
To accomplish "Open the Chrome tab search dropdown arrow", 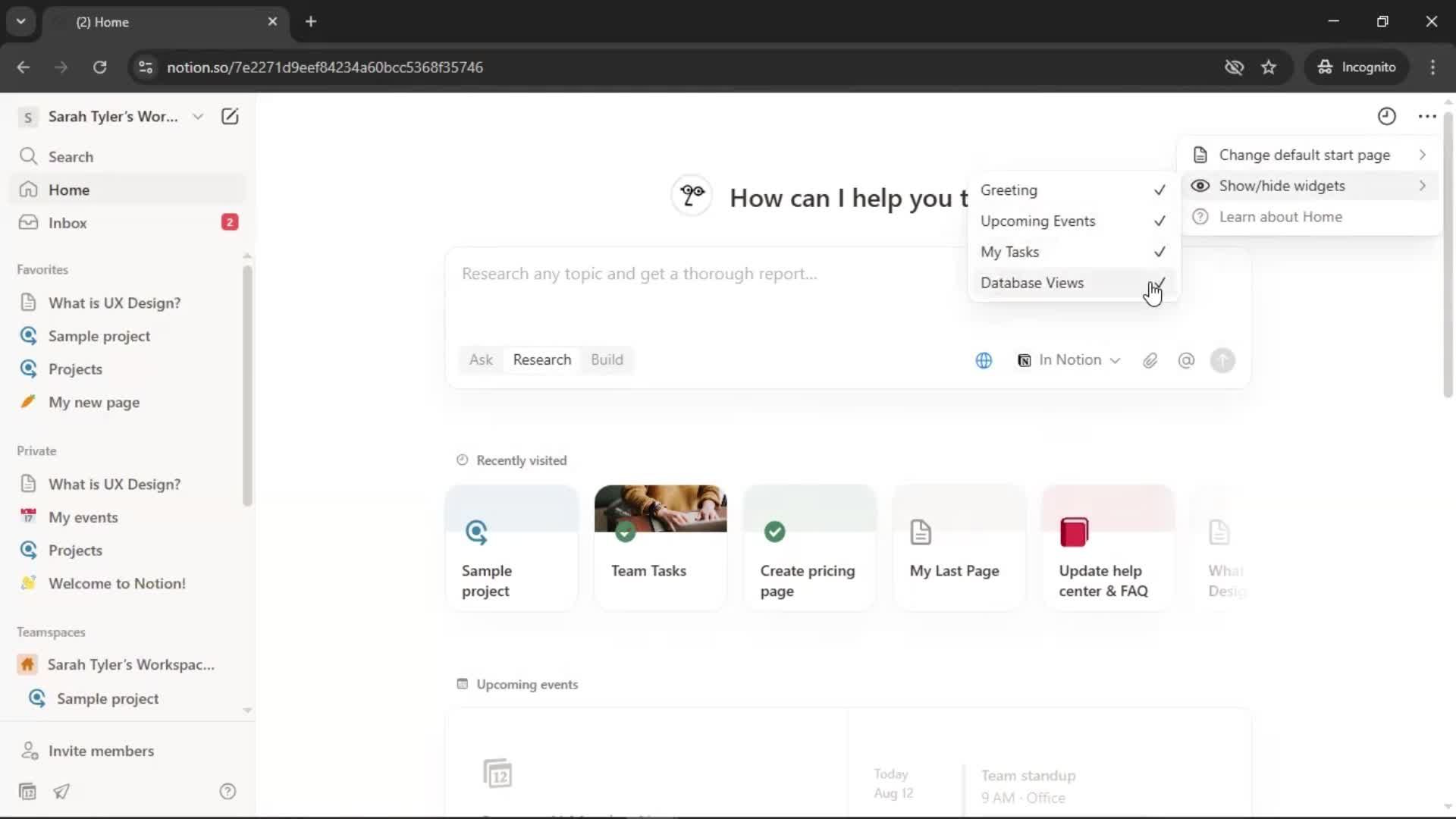I will pos(21,22).
